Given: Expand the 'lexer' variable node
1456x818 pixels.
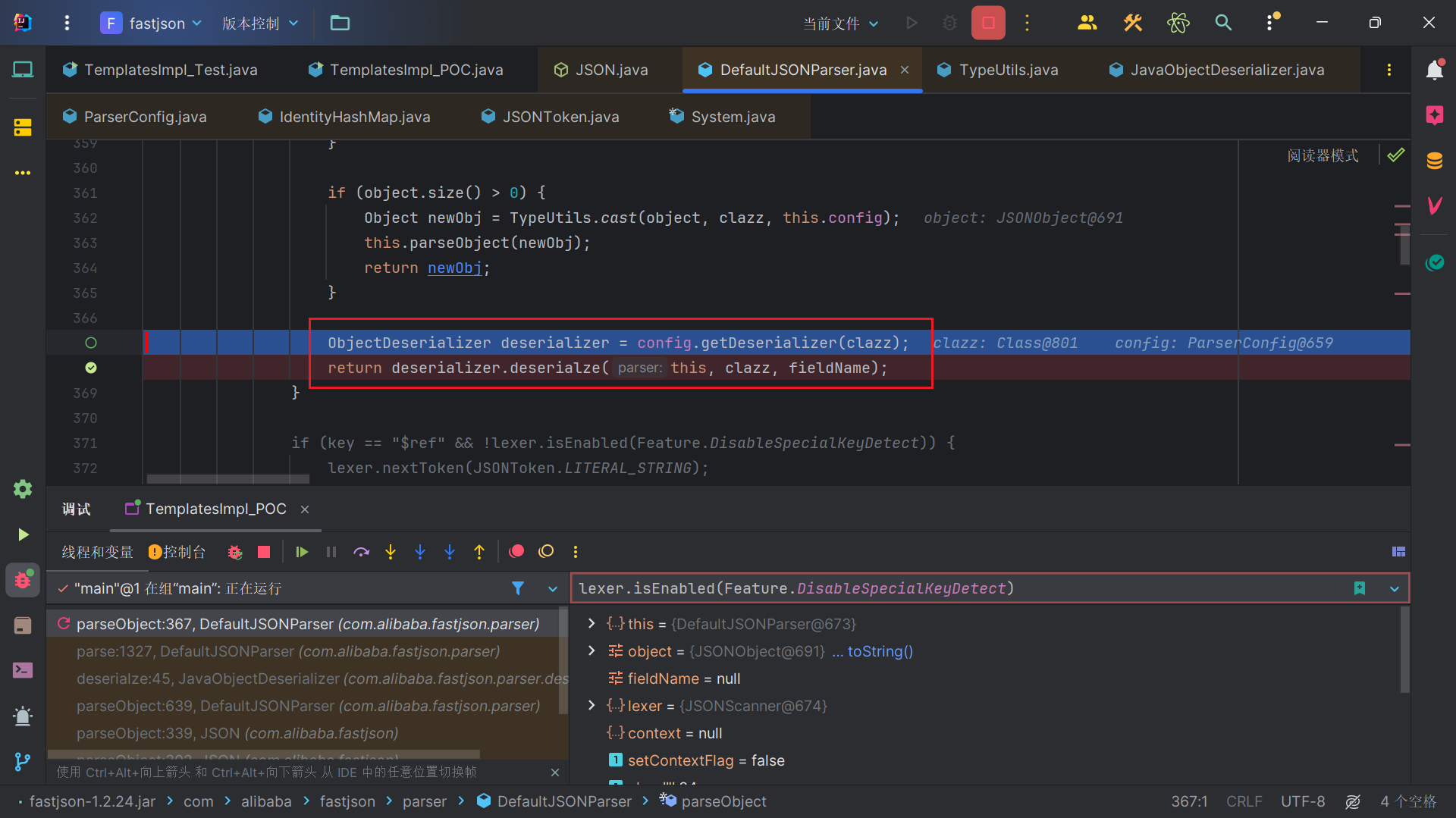Looking at the screenshot, I should pyautogui.click(x=591, y=705).
